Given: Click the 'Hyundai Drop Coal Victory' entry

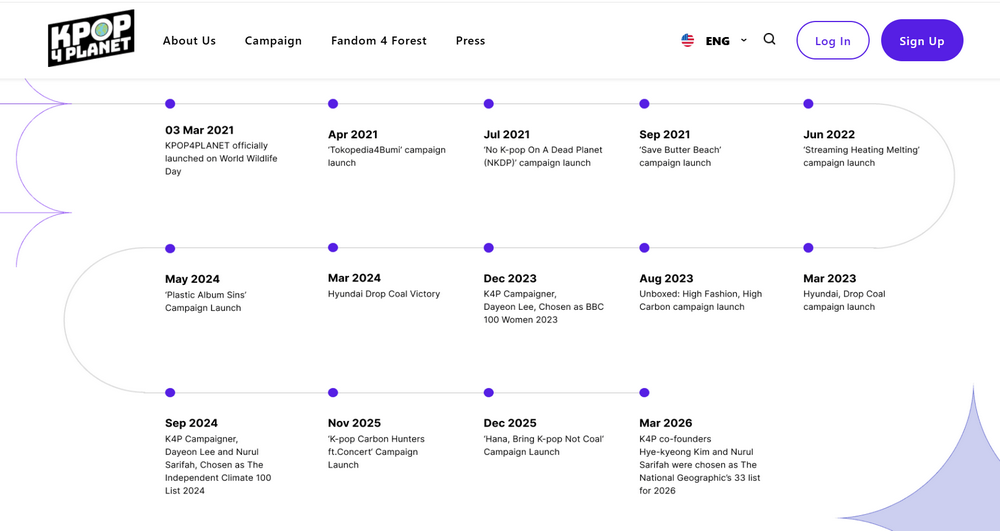Looking at the screenshot, I should tap(384, 294).
